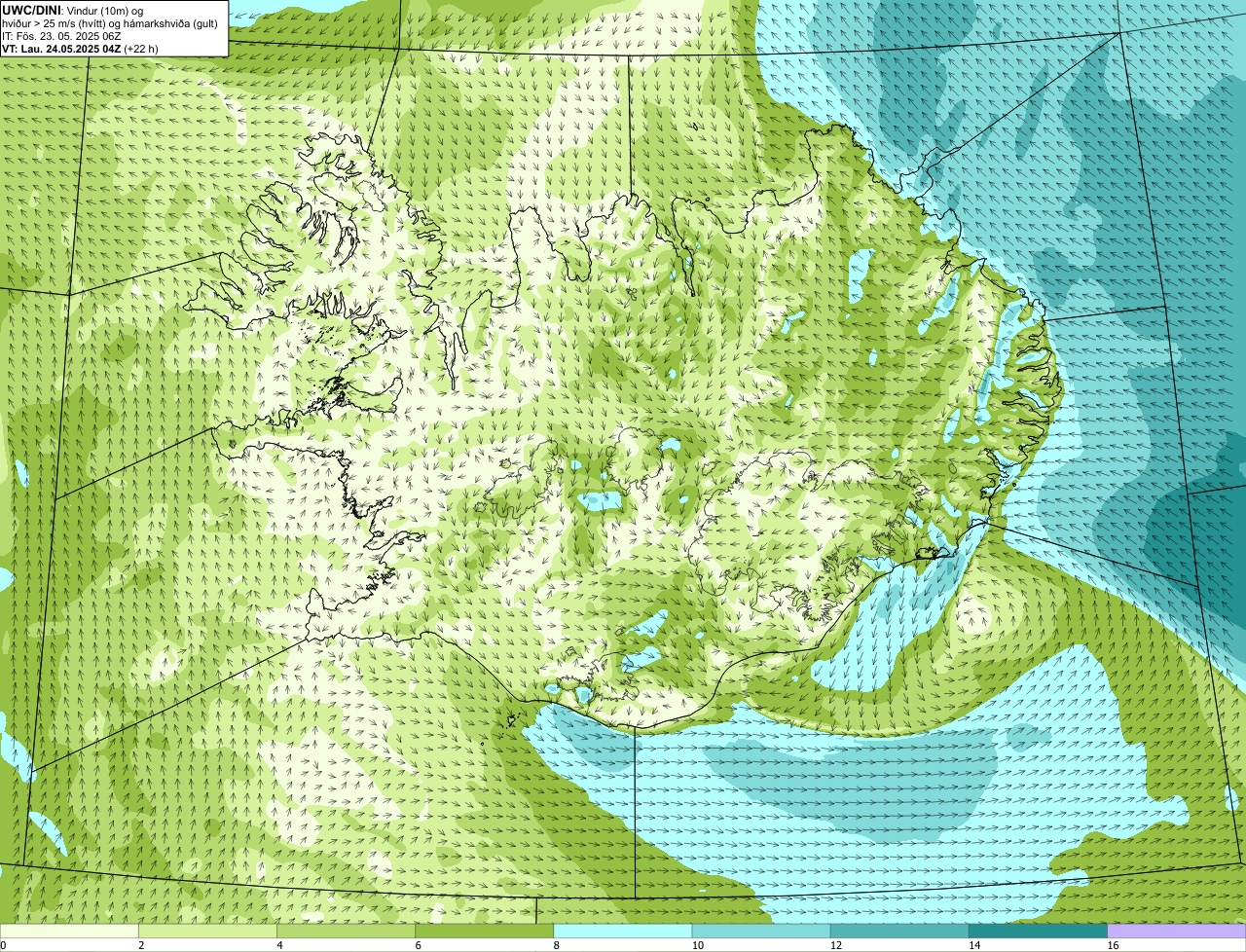Image resolution: width=1246 pixels, height=952 pixels.
Task: Click the light green 2–4 m/s legend swatch
Action: point(207,931)
